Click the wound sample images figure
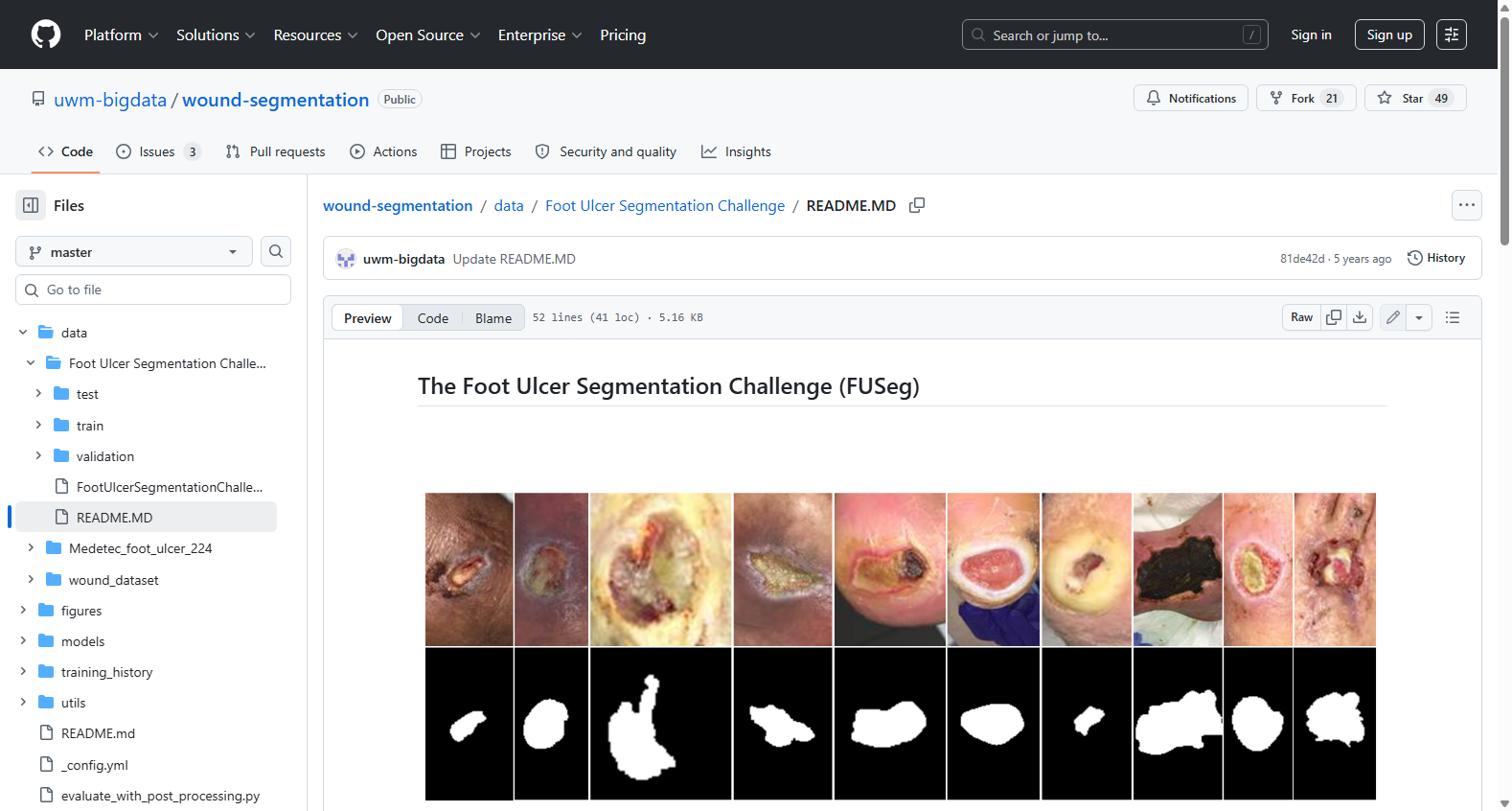Viewport: 1512px width, 811px height. coord(901,646)
